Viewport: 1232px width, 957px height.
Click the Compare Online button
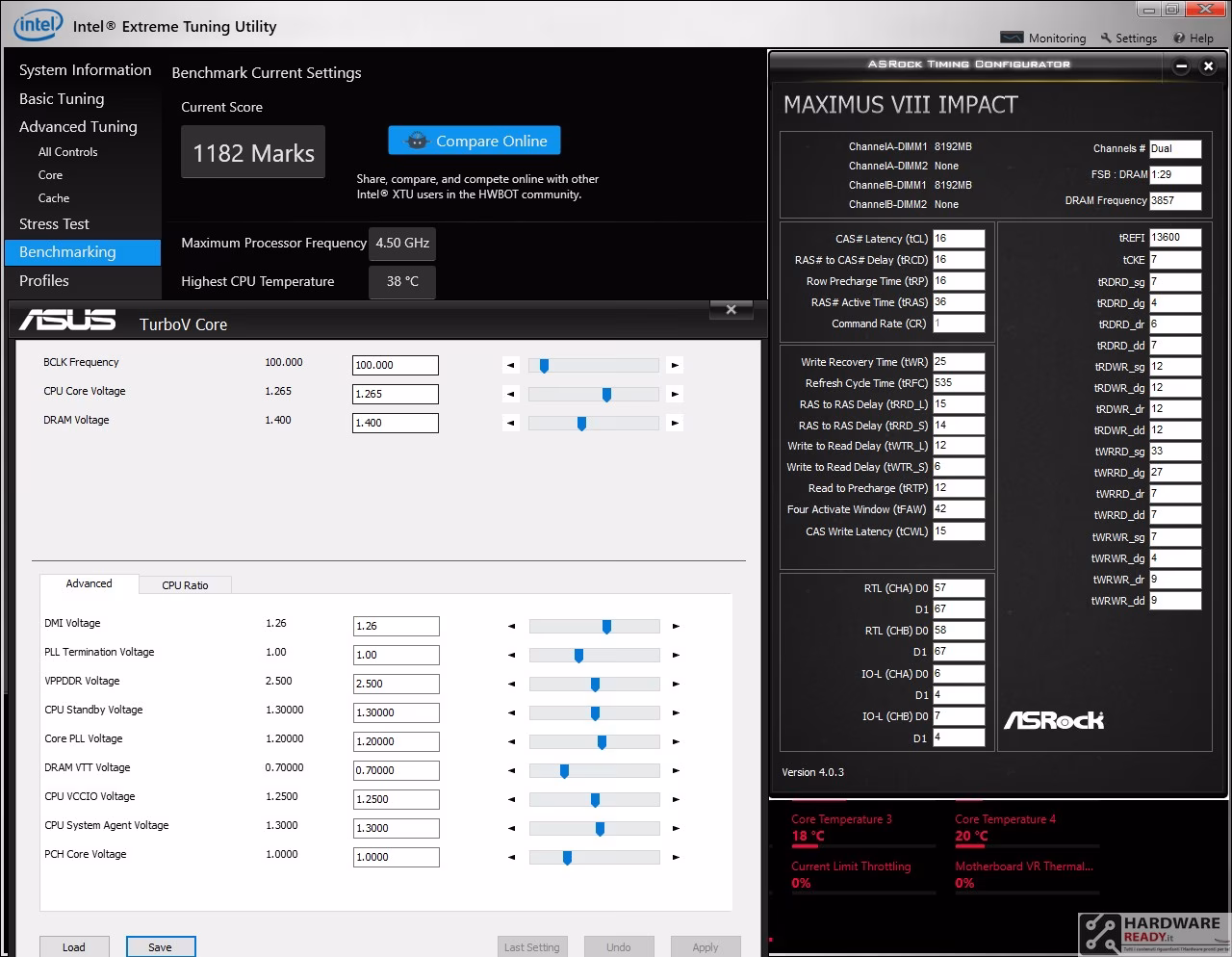click(475, 141)
